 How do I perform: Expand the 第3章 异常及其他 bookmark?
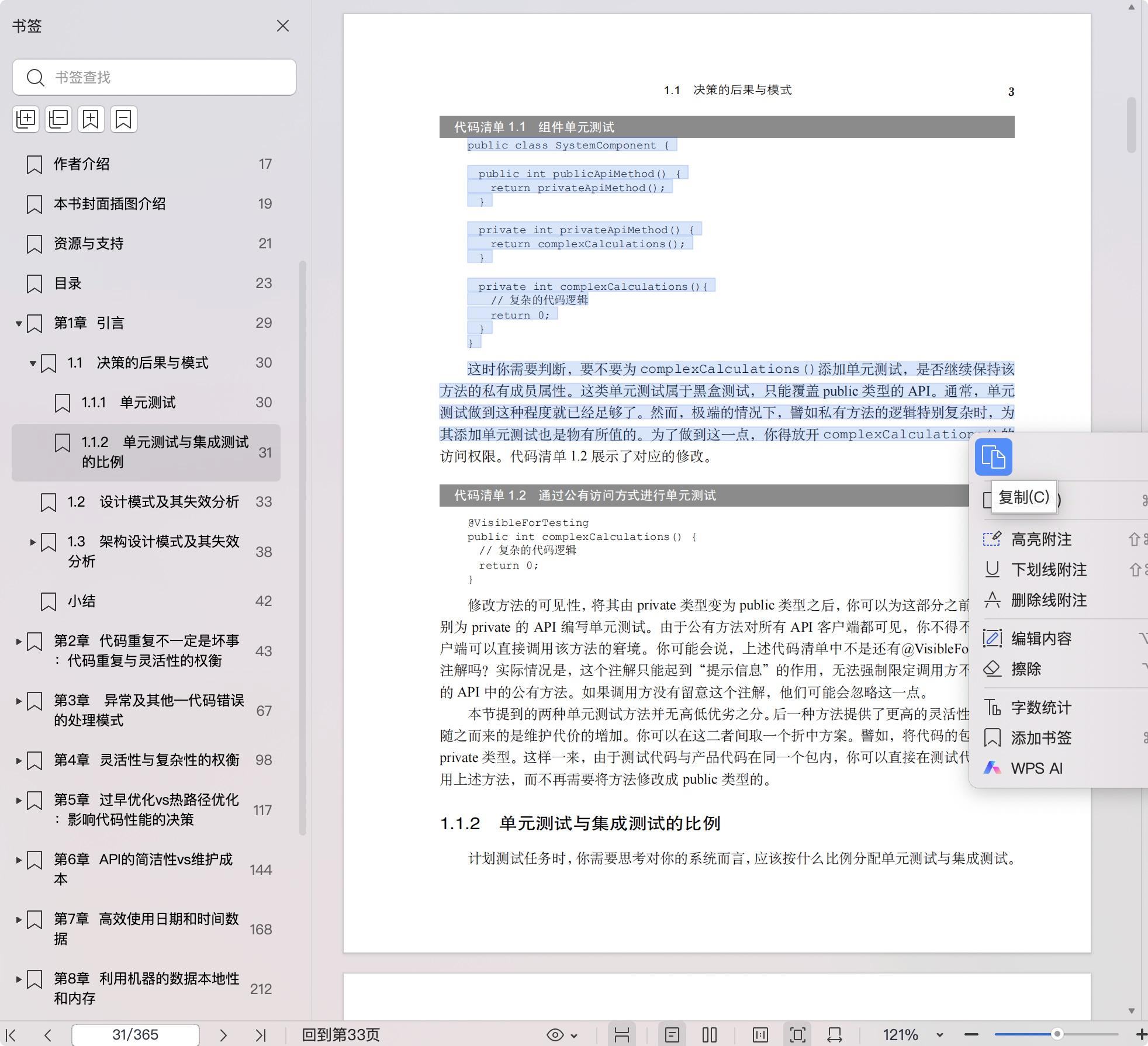[x=19, y=701]
